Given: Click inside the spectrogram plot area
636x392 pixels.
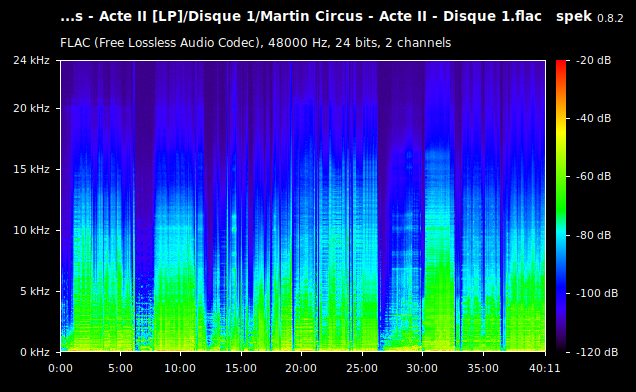Looking at the screenshot, I should point(303,206).
